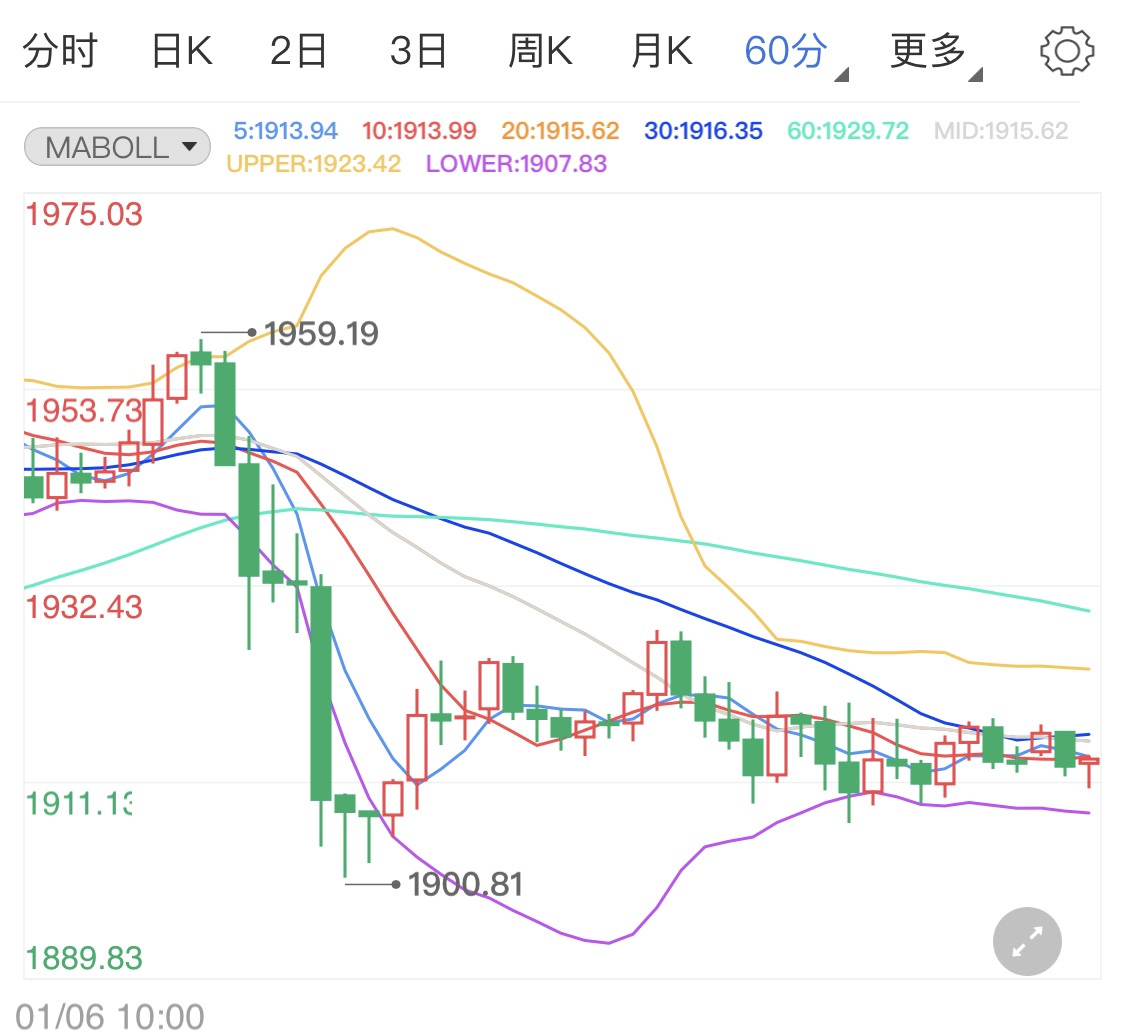
Task: Expand chart with fullscreen arrows button
Action: point(1027,941)
